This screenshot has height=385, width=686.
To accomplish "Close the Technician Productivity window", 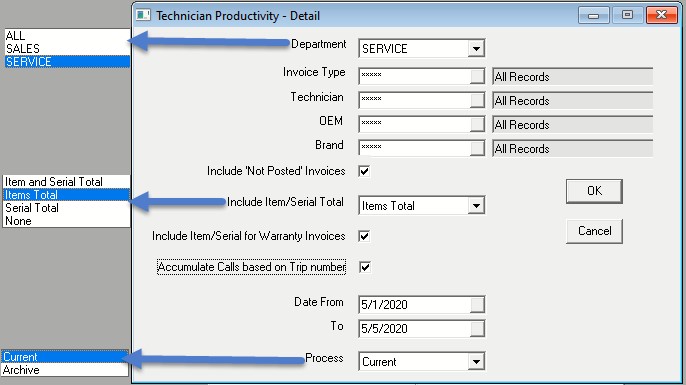I will point(662,15).
